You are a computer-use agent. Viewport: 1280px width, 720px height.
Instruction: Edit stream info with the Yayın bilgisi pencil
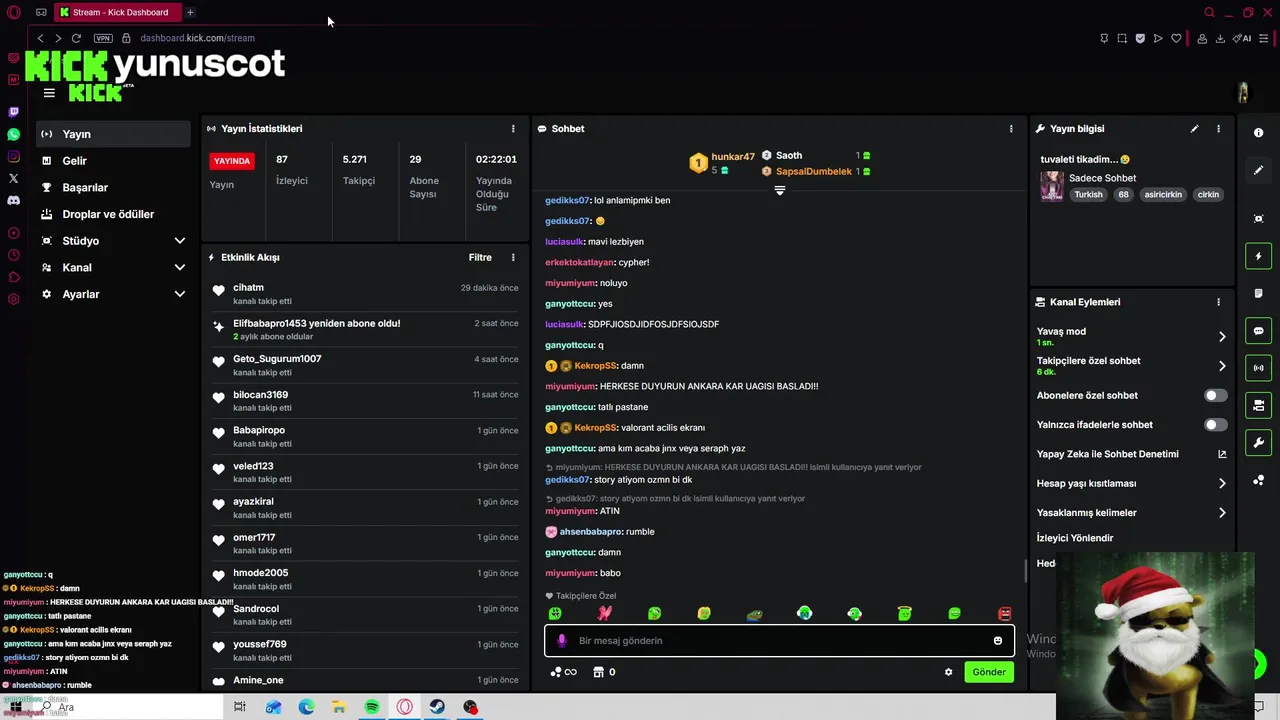coord(1194,129)
